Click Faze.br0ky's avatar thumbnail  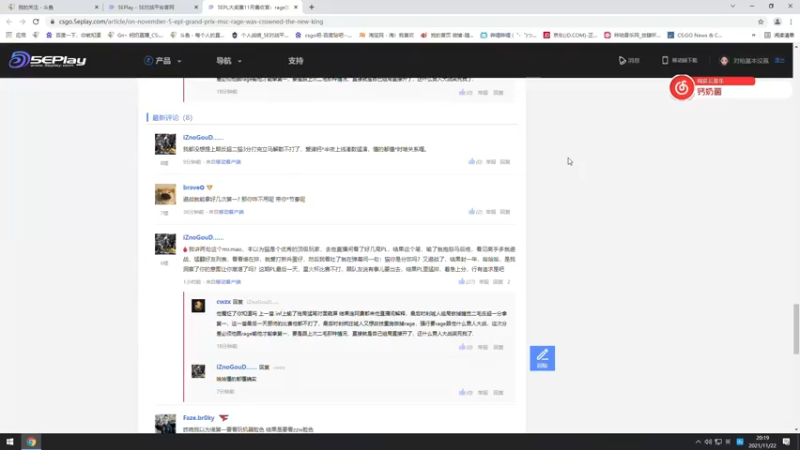coord(165,423)
